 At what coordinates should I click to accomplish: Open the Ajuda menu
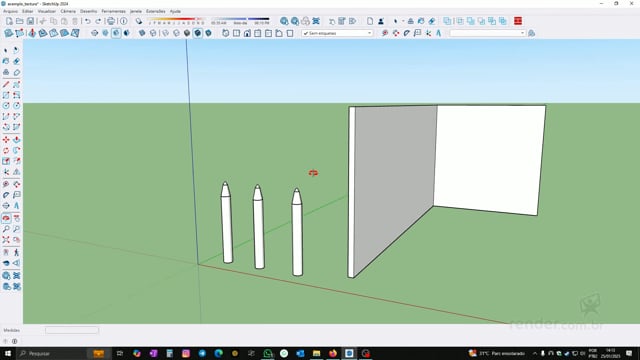click(x=175, y=11)
